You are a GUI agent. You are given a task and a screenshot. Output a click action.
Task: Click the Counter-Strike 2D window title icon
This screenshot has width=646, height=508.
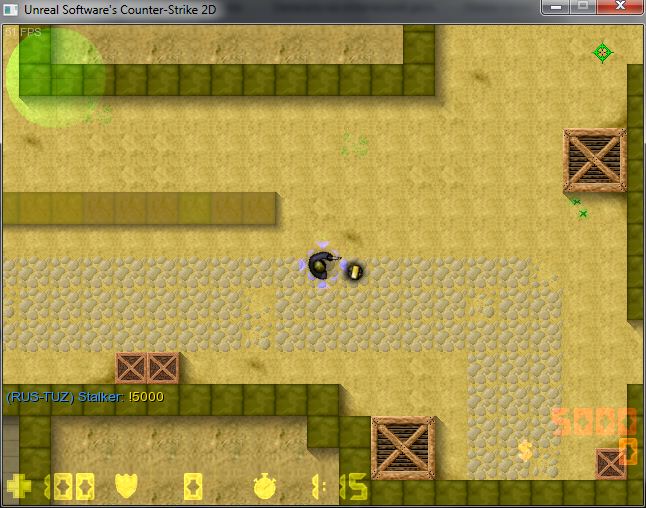point(11,9)
